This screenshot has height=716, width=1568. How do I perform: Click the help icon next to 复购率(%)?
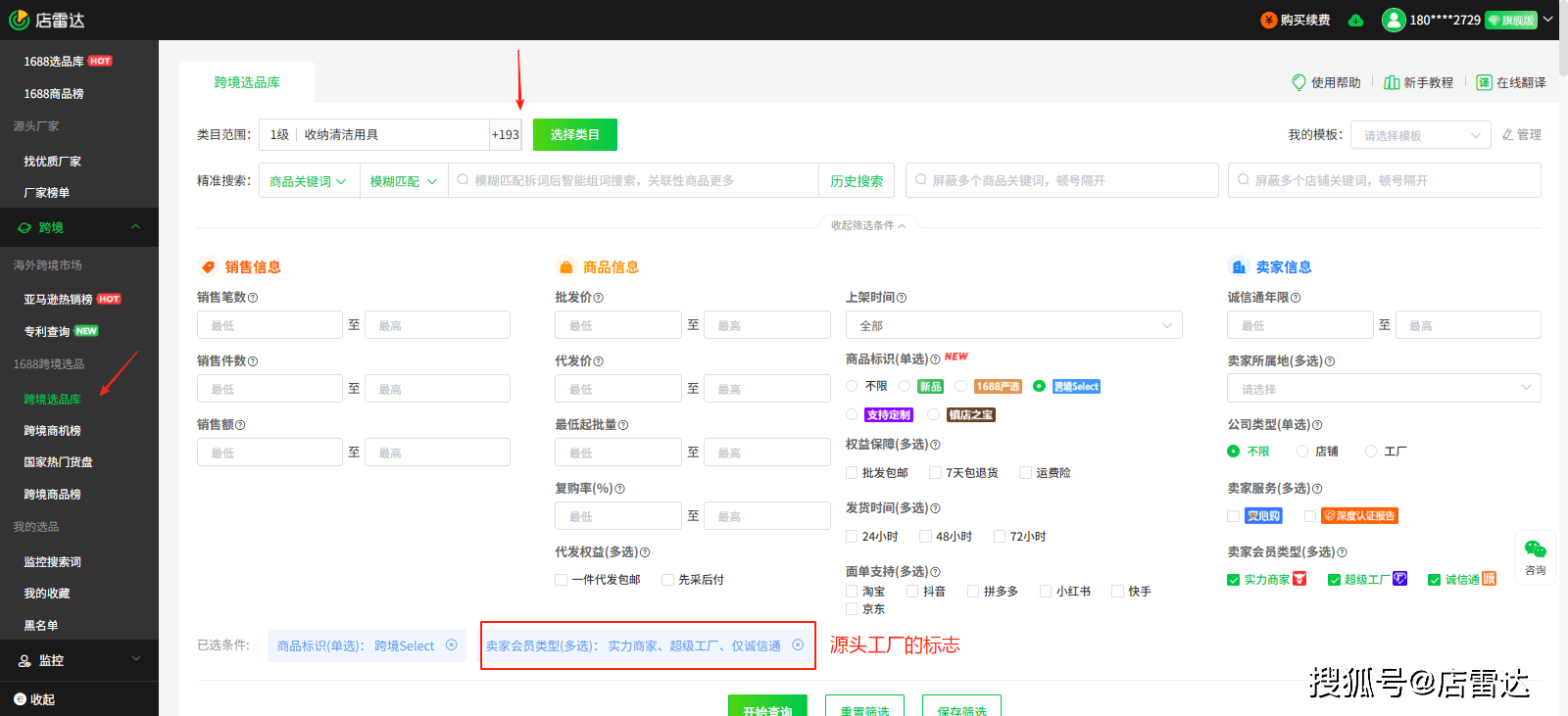pos(619,489)
